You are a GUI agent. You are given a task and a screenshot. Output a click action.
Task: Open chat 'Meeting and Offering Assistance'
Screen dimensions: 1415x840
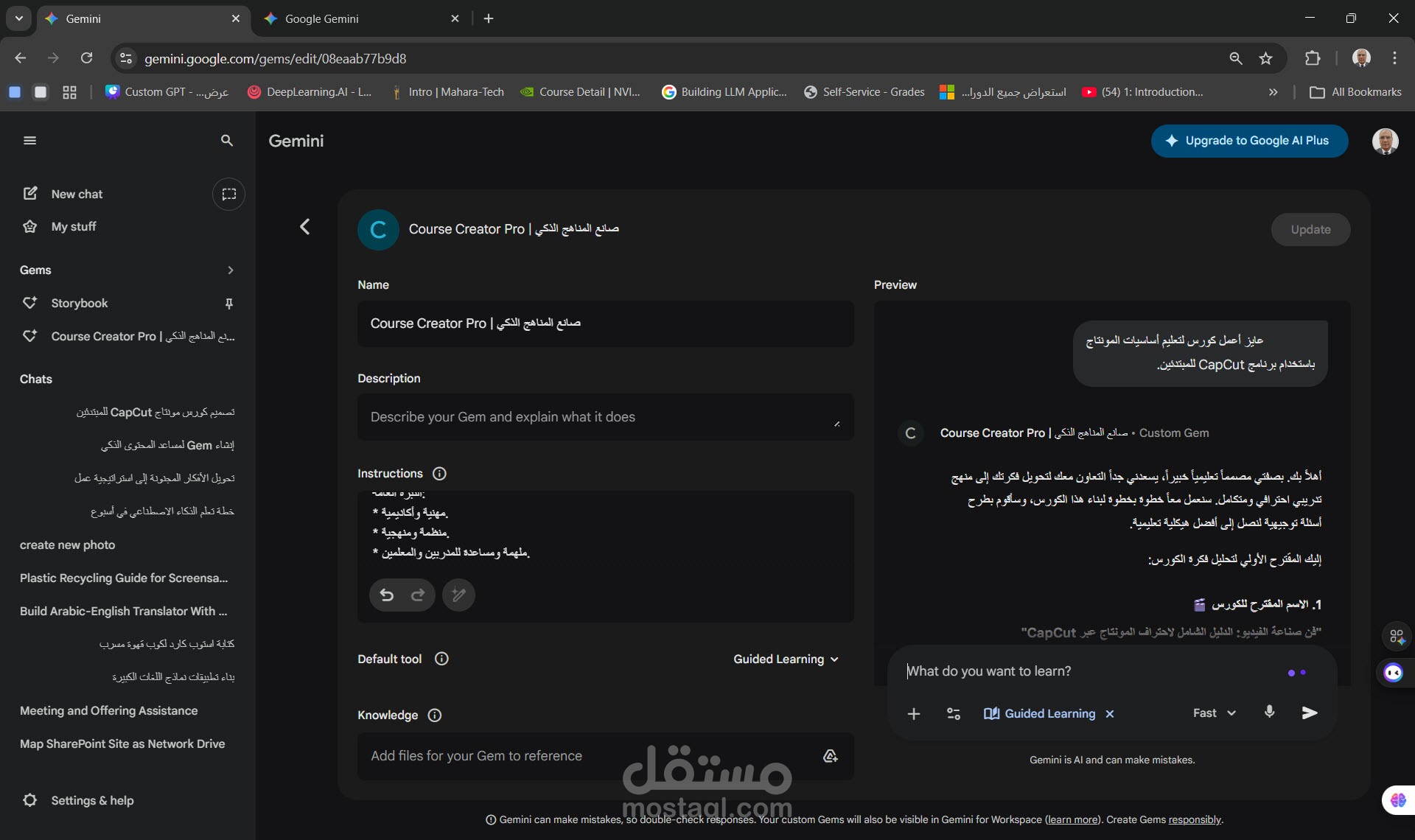[109, 711]
